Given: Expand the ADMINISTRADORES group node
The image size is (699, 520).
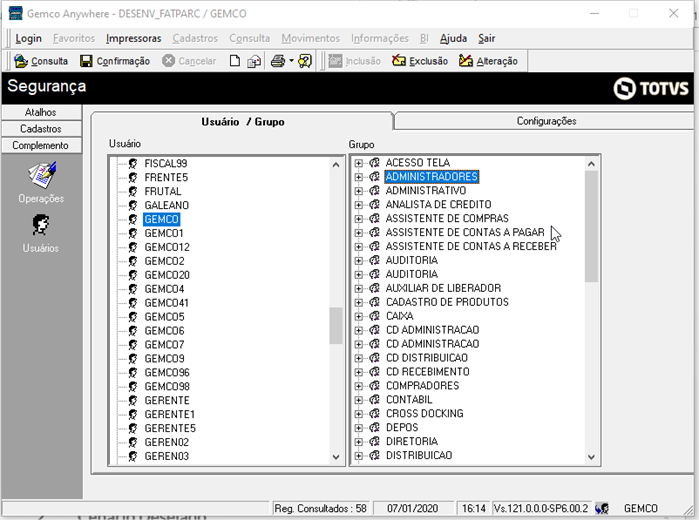Looking at the screenshot, I should [358, 177].
